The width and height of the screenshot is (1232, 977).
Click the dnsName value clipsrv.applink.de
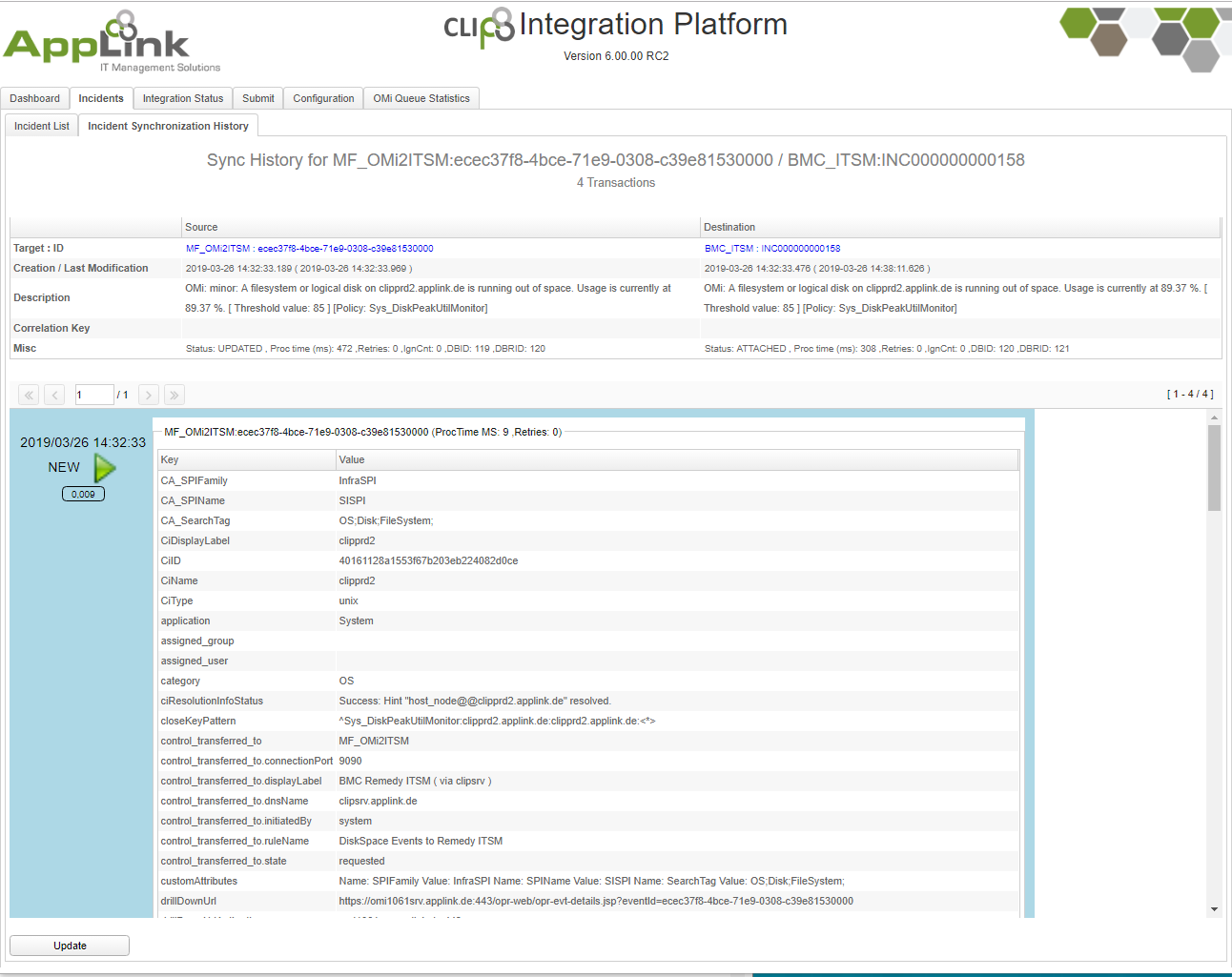point(378,801)
